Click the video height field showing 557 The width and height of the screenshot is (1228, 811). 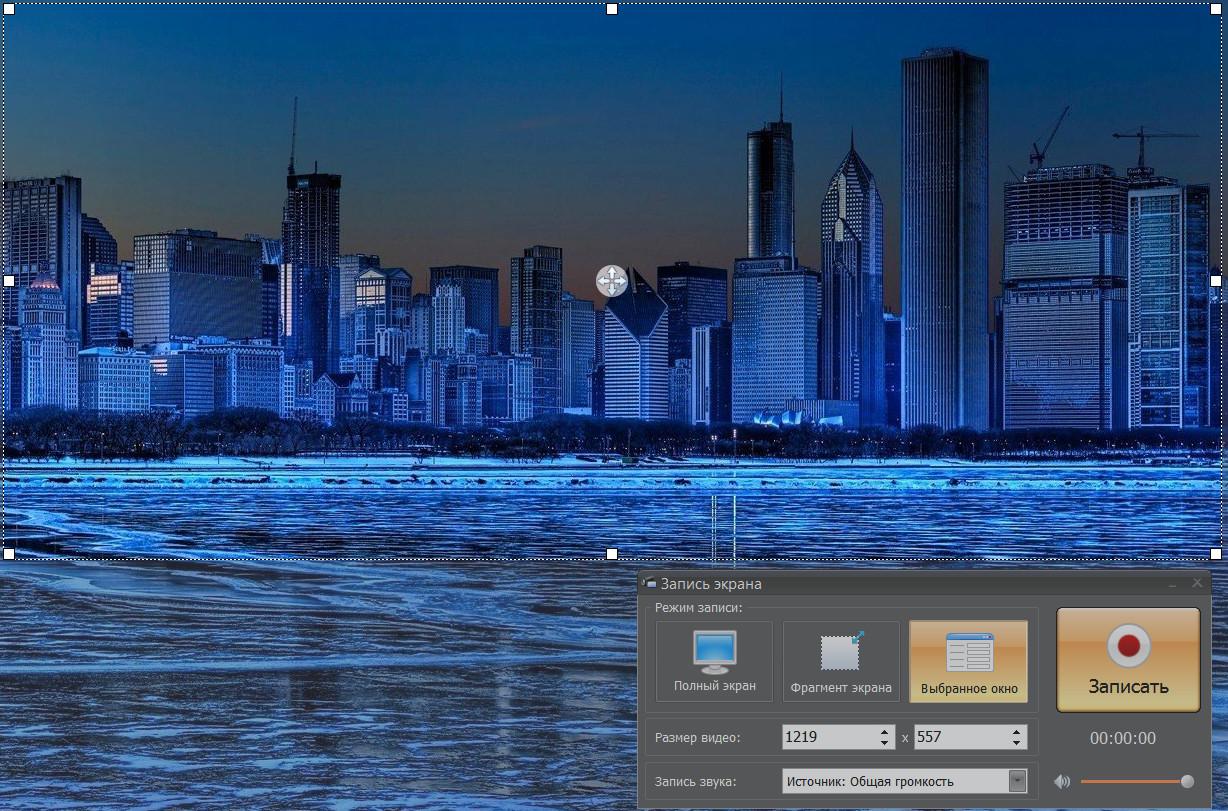tap(960, 737)
